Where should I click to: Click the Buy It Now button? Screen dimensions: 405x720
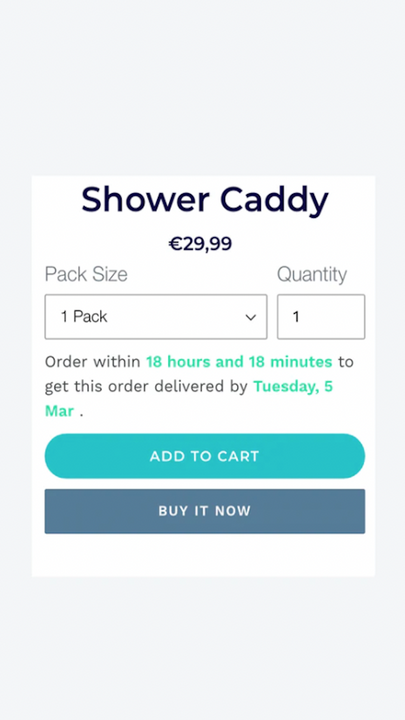pos(205,511)
